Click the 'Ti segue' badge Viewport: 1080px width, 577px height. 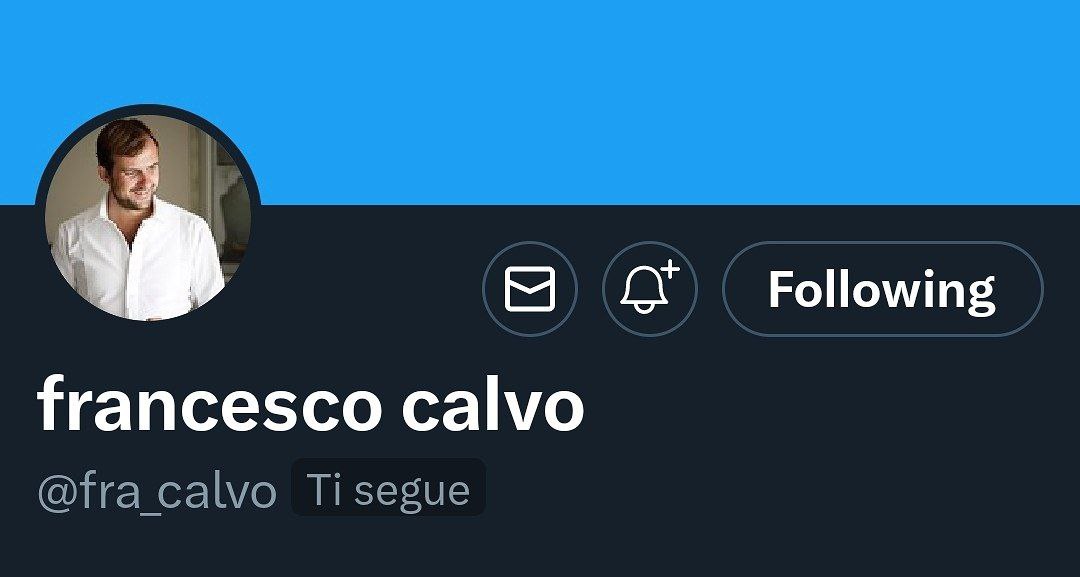pyautogui.click(x=388, y=488)
